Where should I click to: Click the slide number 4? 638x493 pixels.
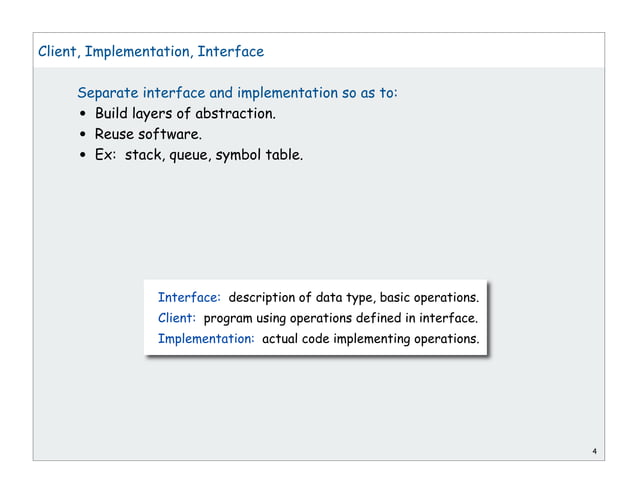(594, 451)
